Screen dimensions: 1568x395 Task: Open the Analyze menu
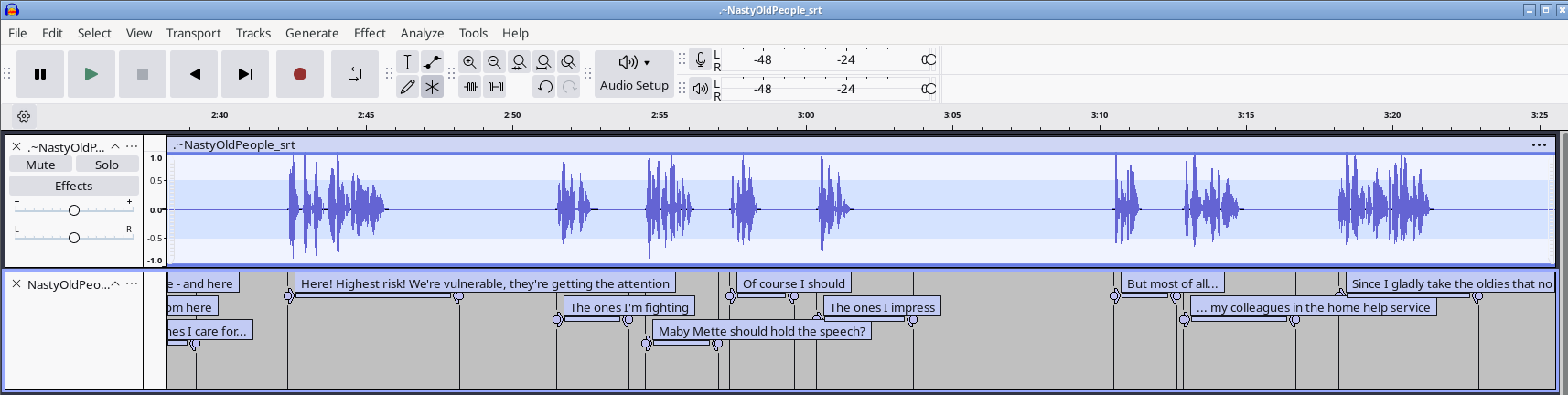click(x=422, y=33)
